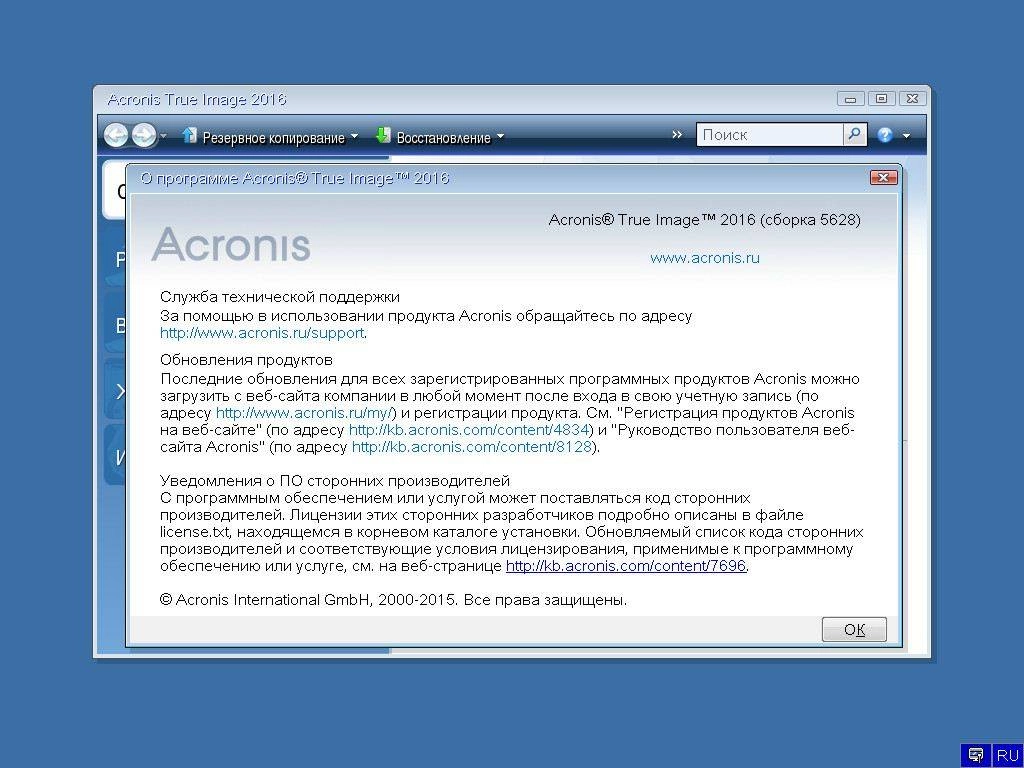Click "Уведомления о ПО сторонних производителей" heading
Image resolution: width=1024 pixels, height=768 pixels.
click(335, 481)
